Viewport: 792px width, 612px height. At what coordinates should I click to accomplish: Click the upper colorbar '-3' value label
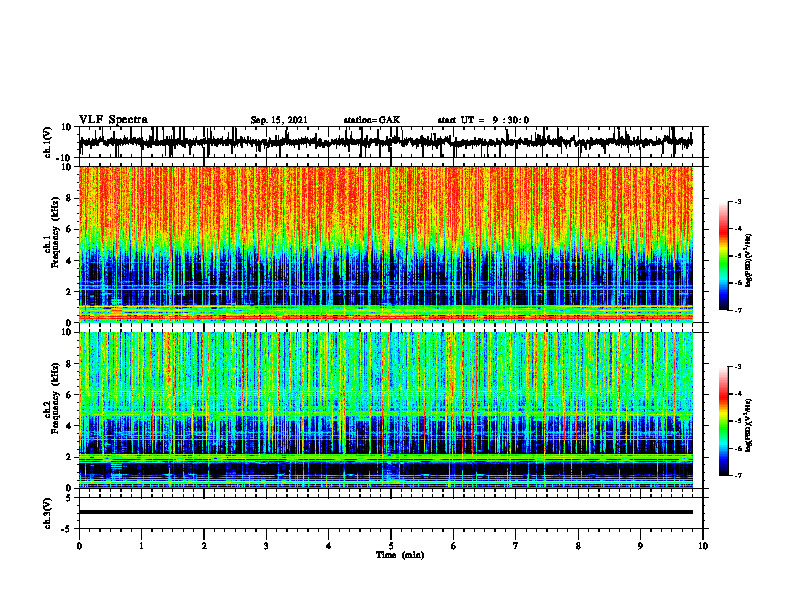coord(737,201)
